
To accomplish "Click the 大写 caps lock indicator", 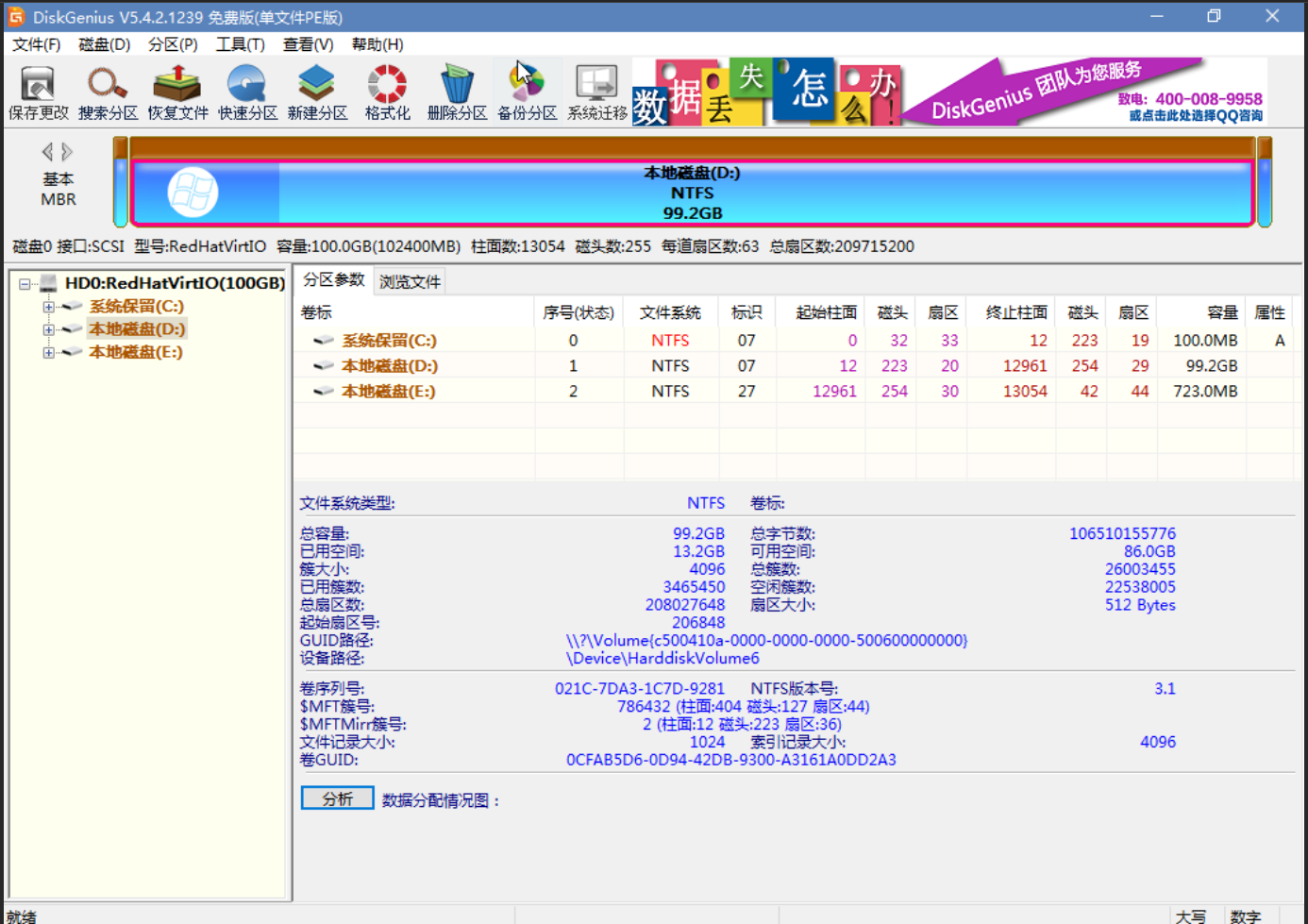I will [1191, 916].
